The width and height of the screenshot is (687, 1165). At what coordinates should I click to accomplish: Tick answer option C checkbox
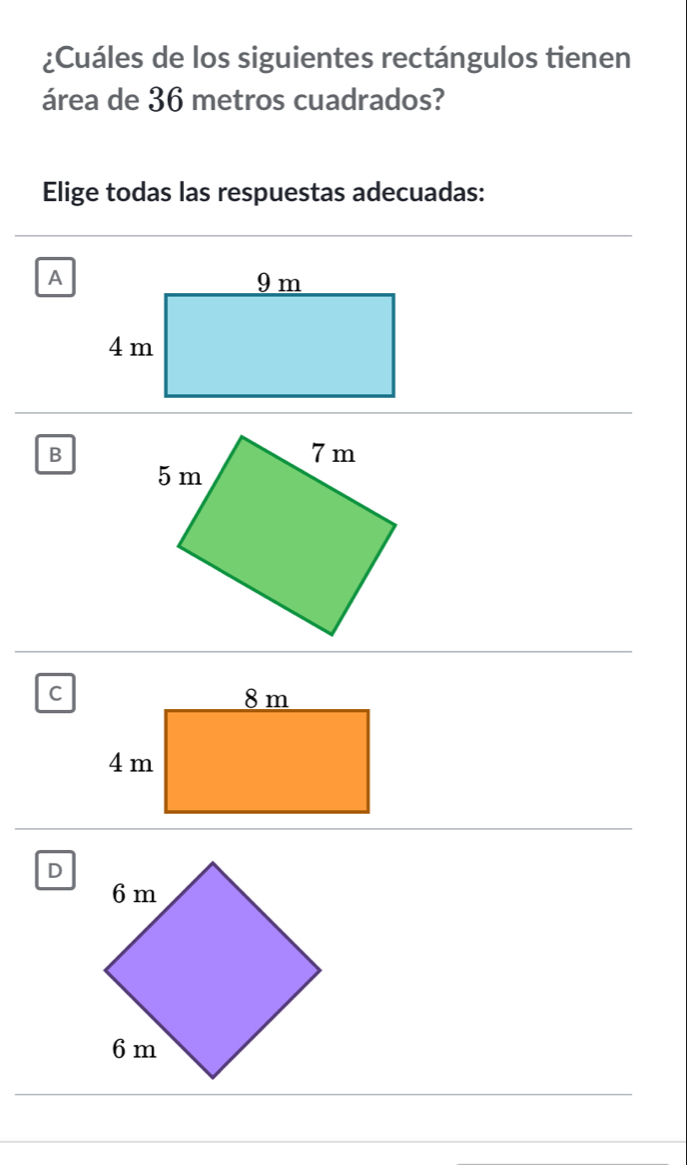pos(55,693)
